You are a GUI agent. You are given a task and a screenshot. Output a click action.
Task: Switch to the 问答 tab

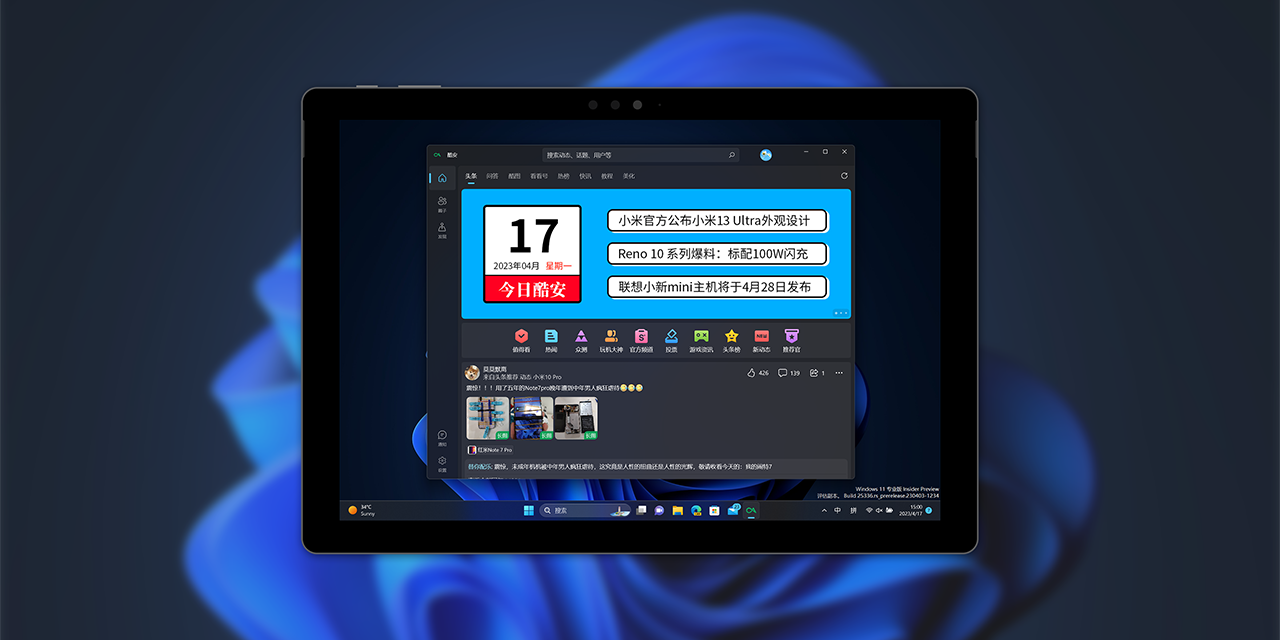pyautogui.click(x=492, y=176)
